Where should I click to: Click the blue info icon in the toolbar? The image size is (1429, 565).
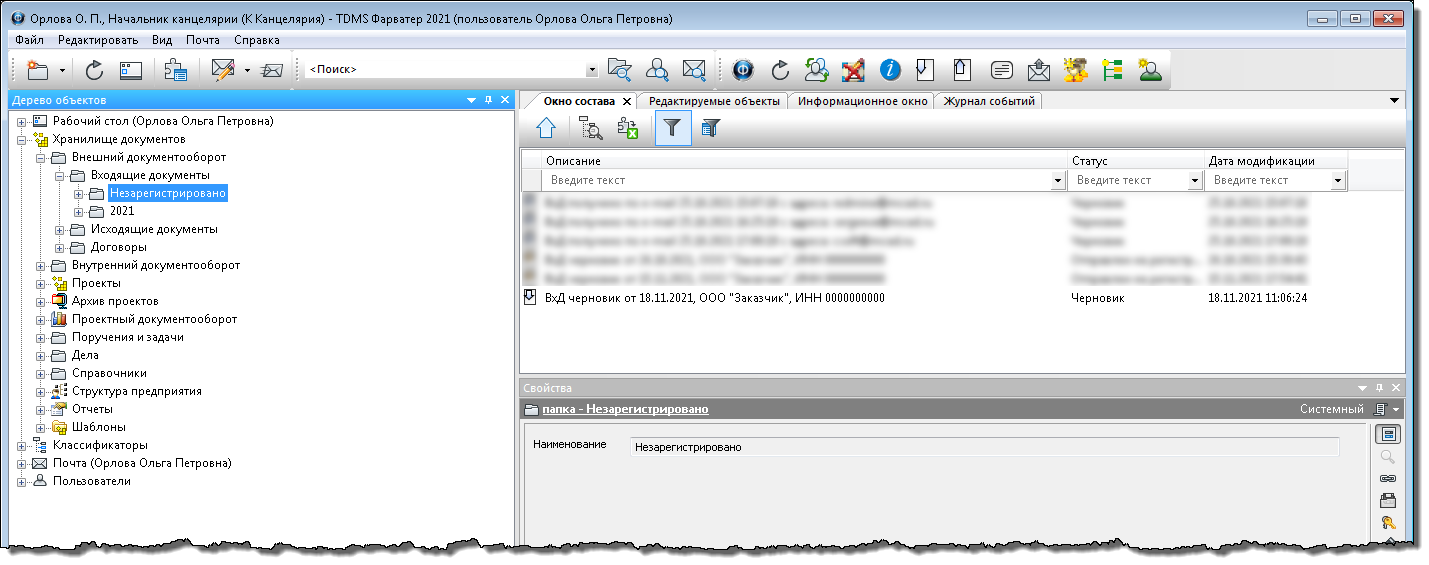coord(890,70)
